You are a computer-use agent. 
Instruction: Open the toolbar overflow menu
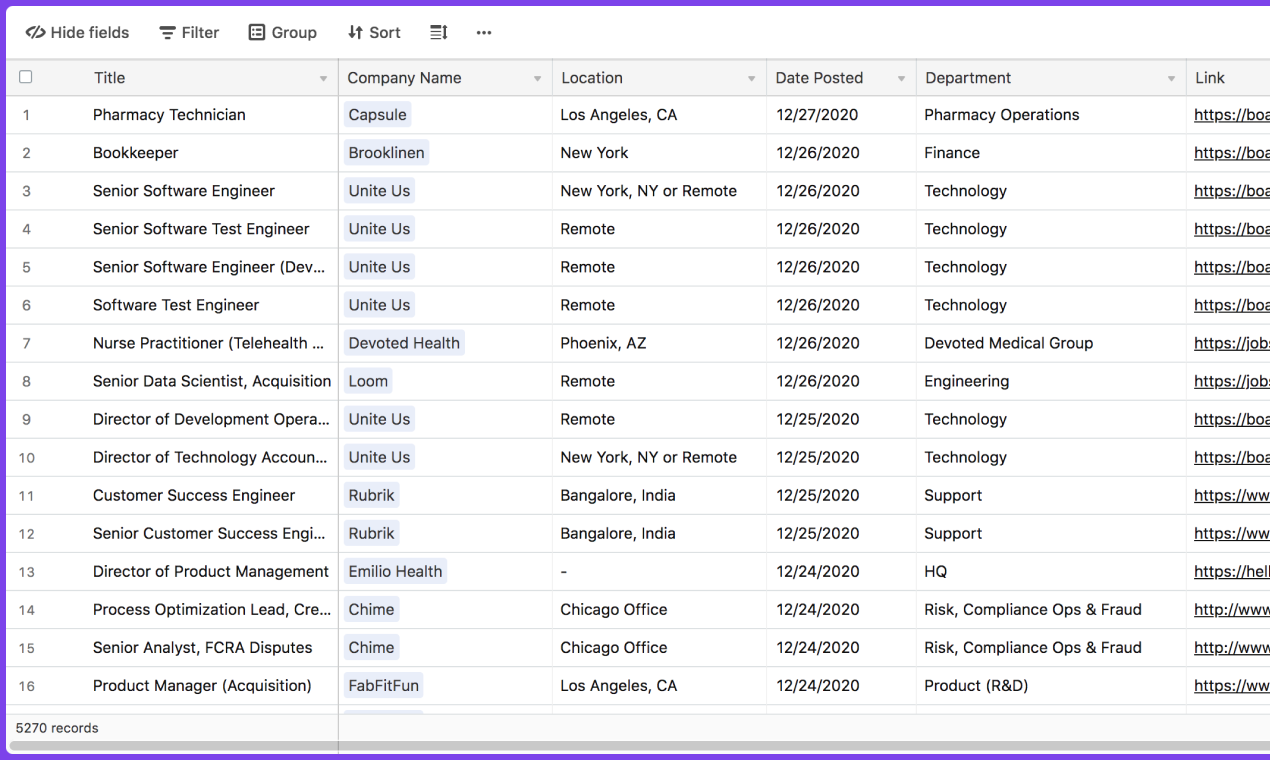pos(484,32)
